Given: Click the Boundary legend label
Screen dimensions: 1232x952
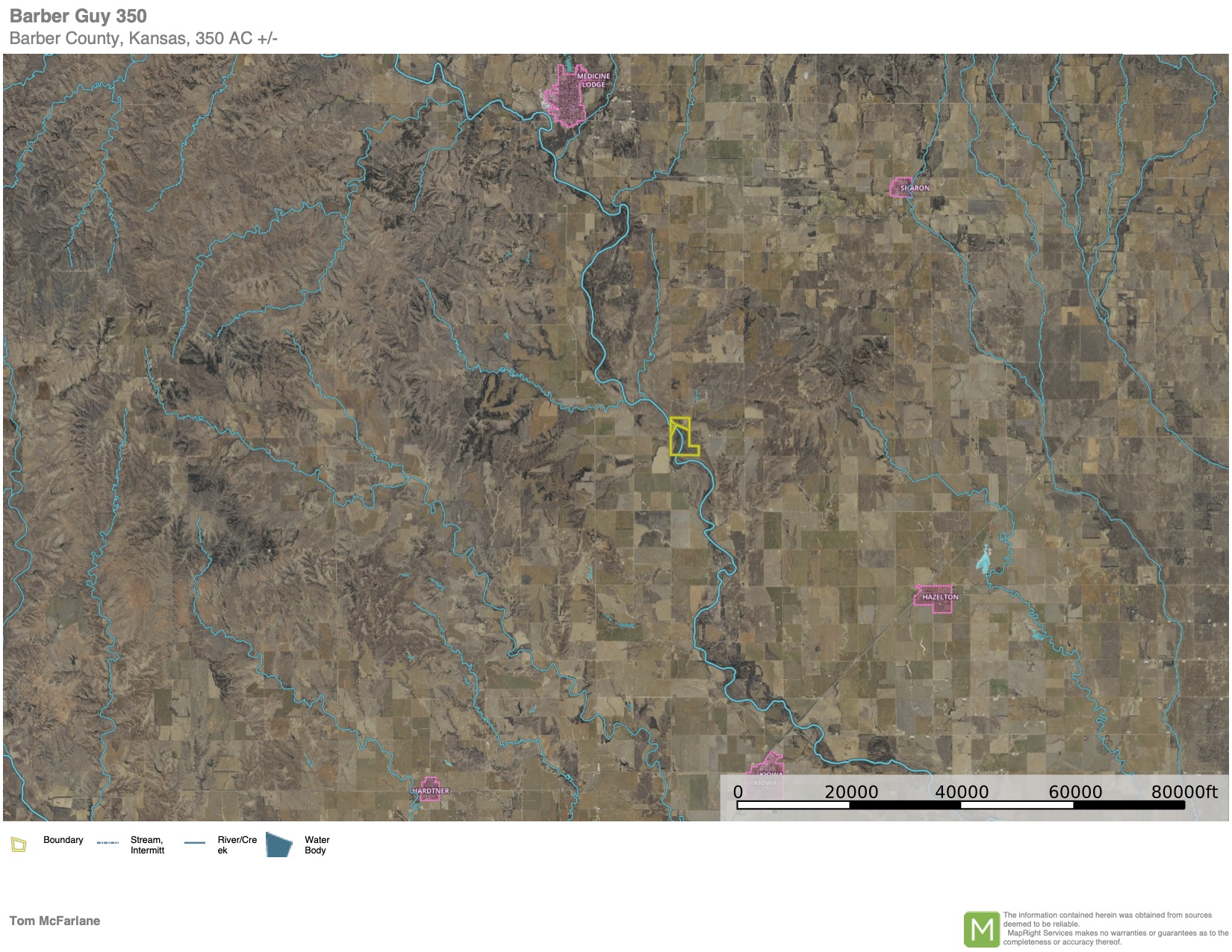Looking at the screenshot, I should point(63,840).
